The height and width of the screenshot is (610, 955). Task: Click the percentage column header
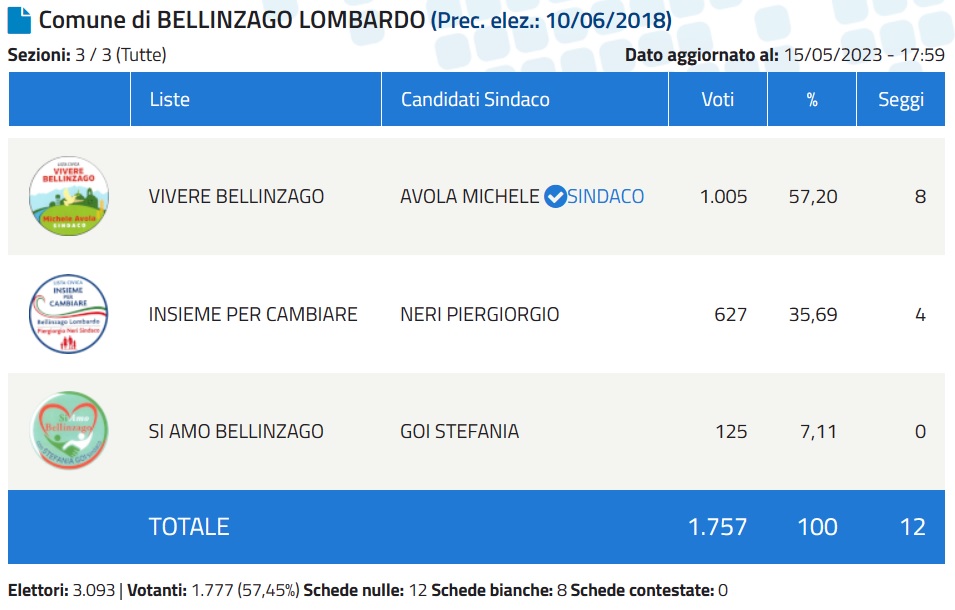pos(812,99)
